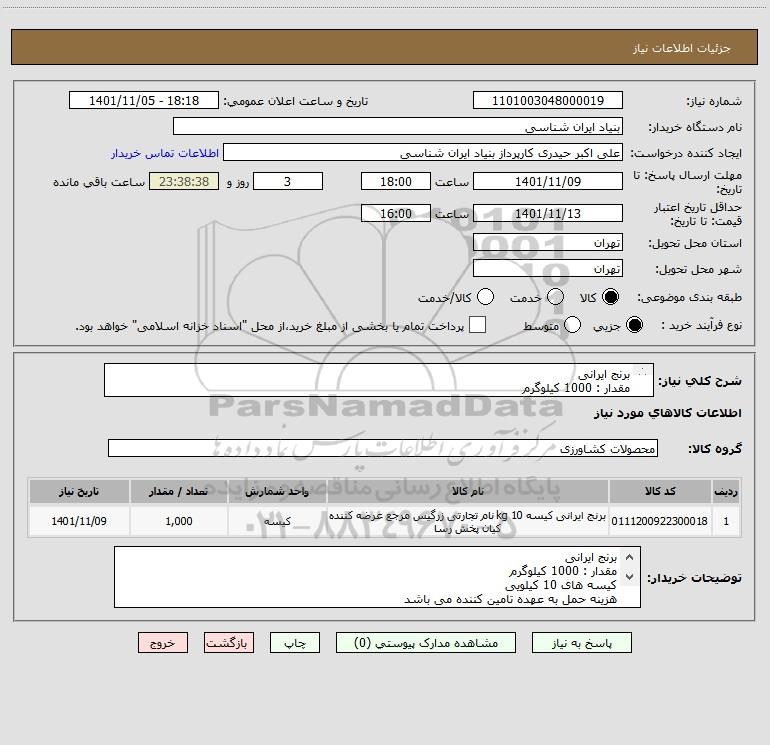Click the ردیف column header

coord(726,491)
